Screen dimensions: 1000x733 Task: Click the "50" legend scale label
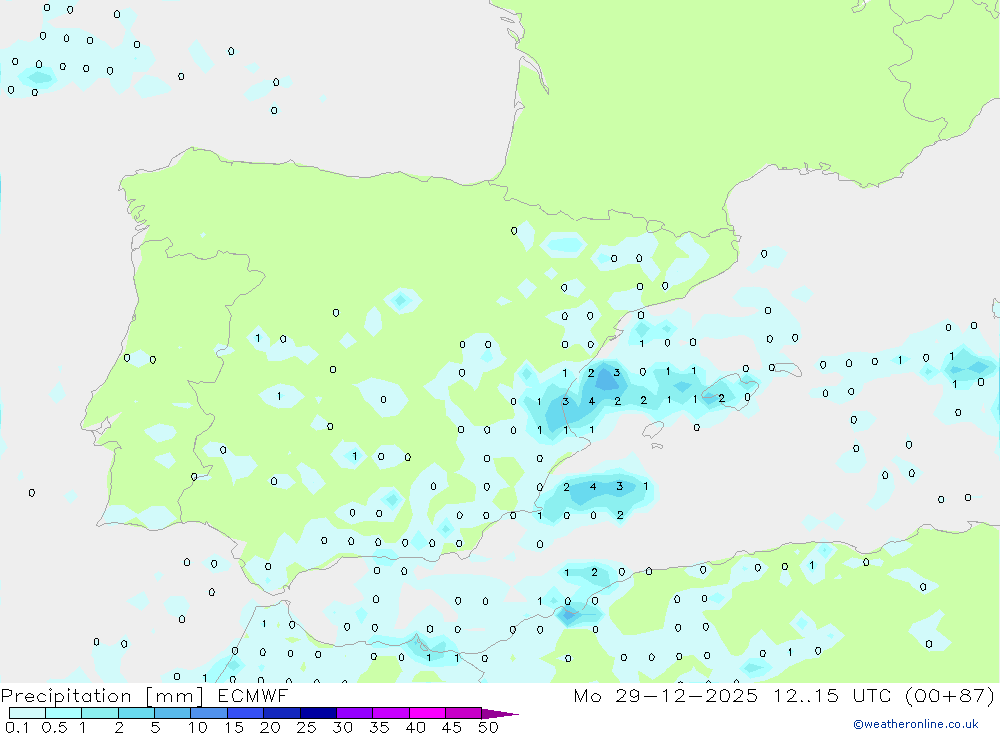coord(488,727)
